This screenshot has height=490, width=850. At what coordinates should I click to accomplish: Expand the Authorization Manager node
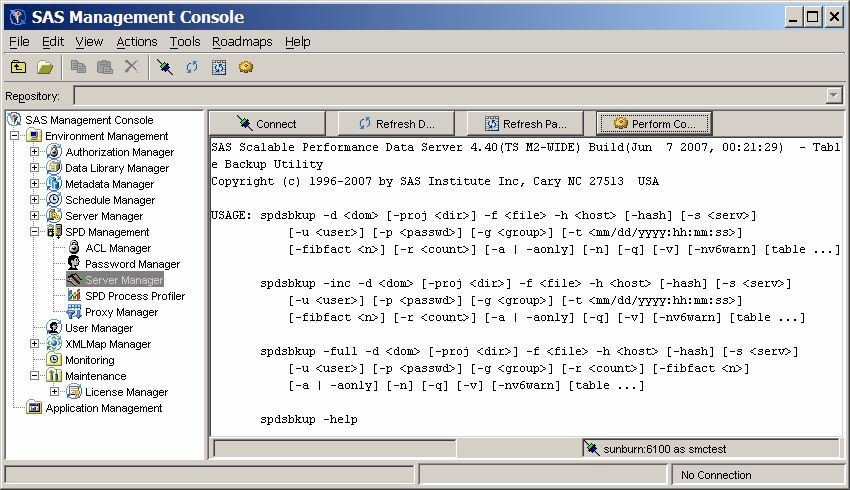pos(35,152)
